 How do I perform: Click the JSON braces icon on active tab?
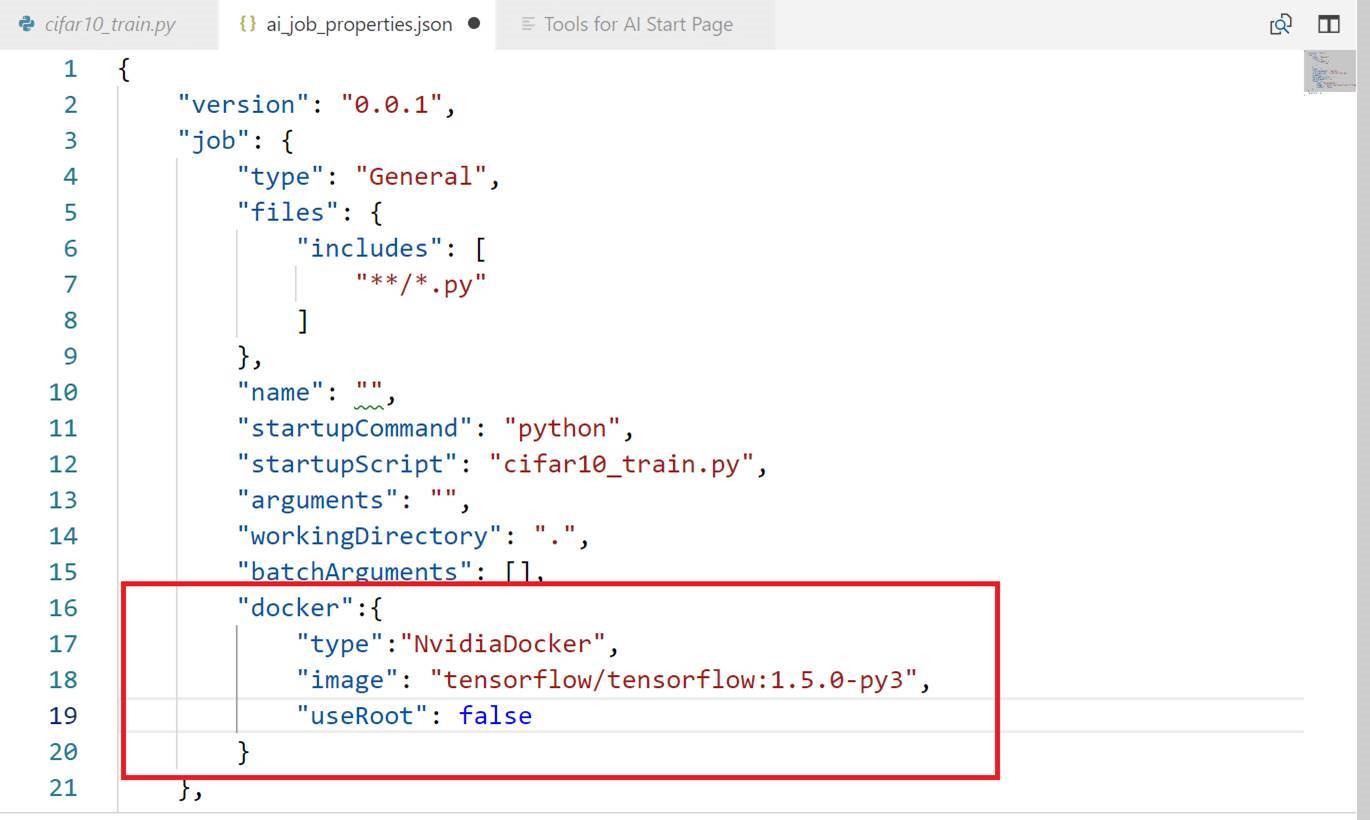pos(247,24)
